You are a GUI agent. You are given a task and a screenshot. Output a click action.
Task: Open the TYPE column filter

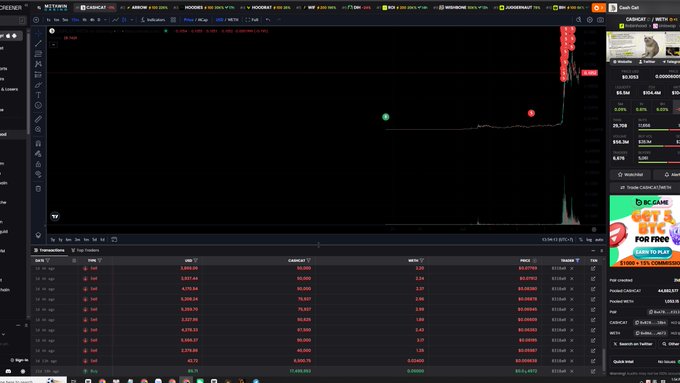[x=100, y=261]
